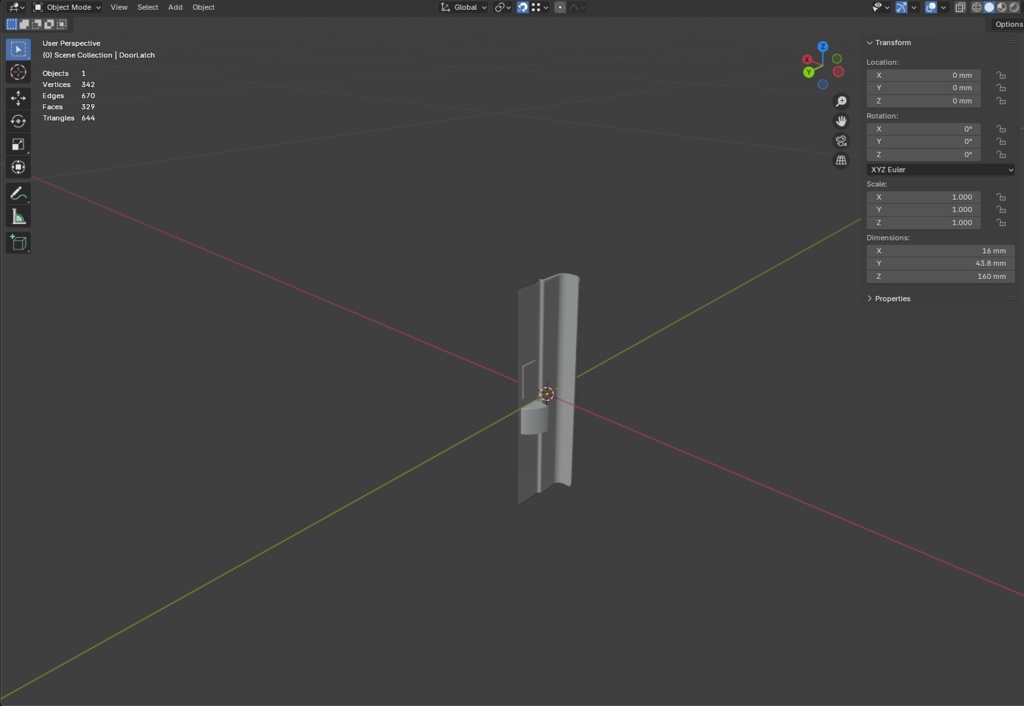Viewport: 1024px width, 706px height.
Task: Switch to wireframe viewport shading
Action: pyautogui.click(x=977, y=7)
